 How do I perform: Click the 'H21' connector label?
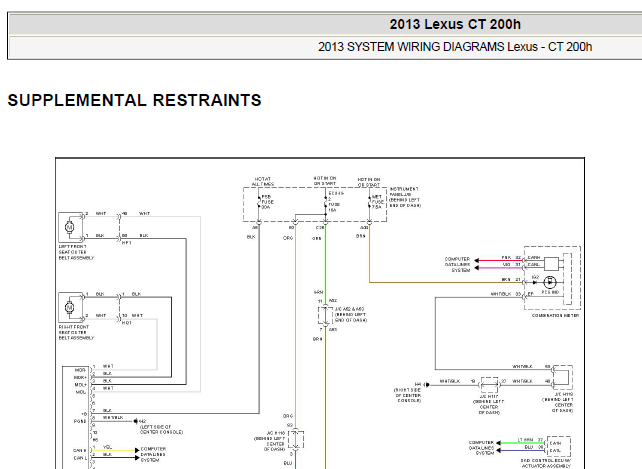127,323
